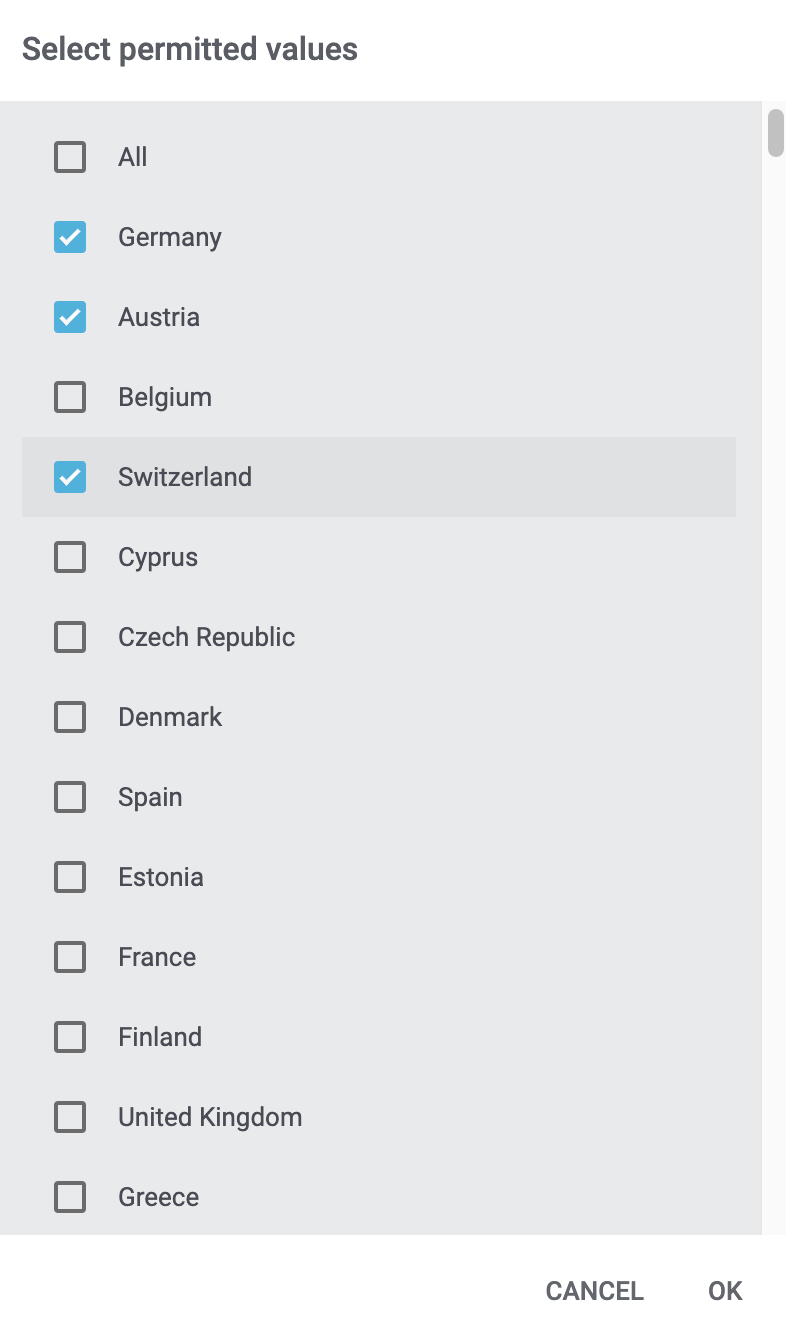Image resolution: width=786 pixels, height=1342 pixels.
Task: Click the vertical scrollbar thumb
Action: click(x=775, y=133)
